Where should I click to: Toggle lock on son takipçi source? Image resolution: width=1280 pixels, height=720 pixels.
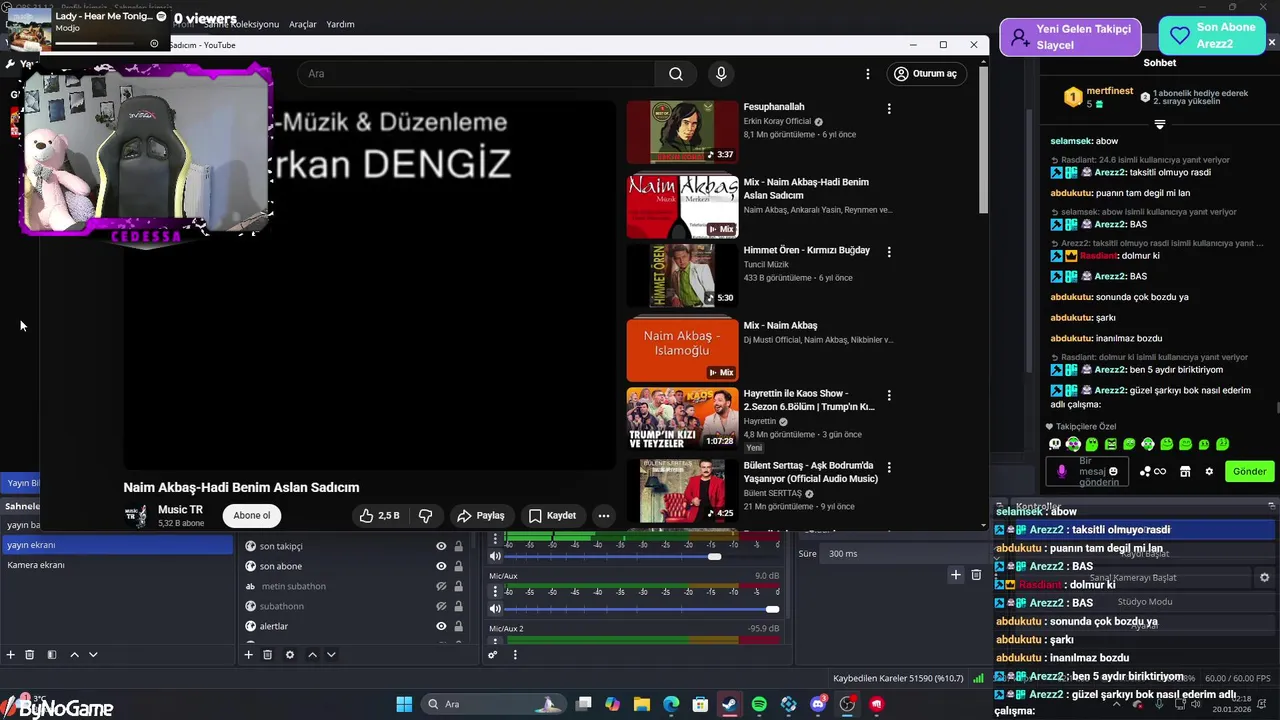(459, 546)
